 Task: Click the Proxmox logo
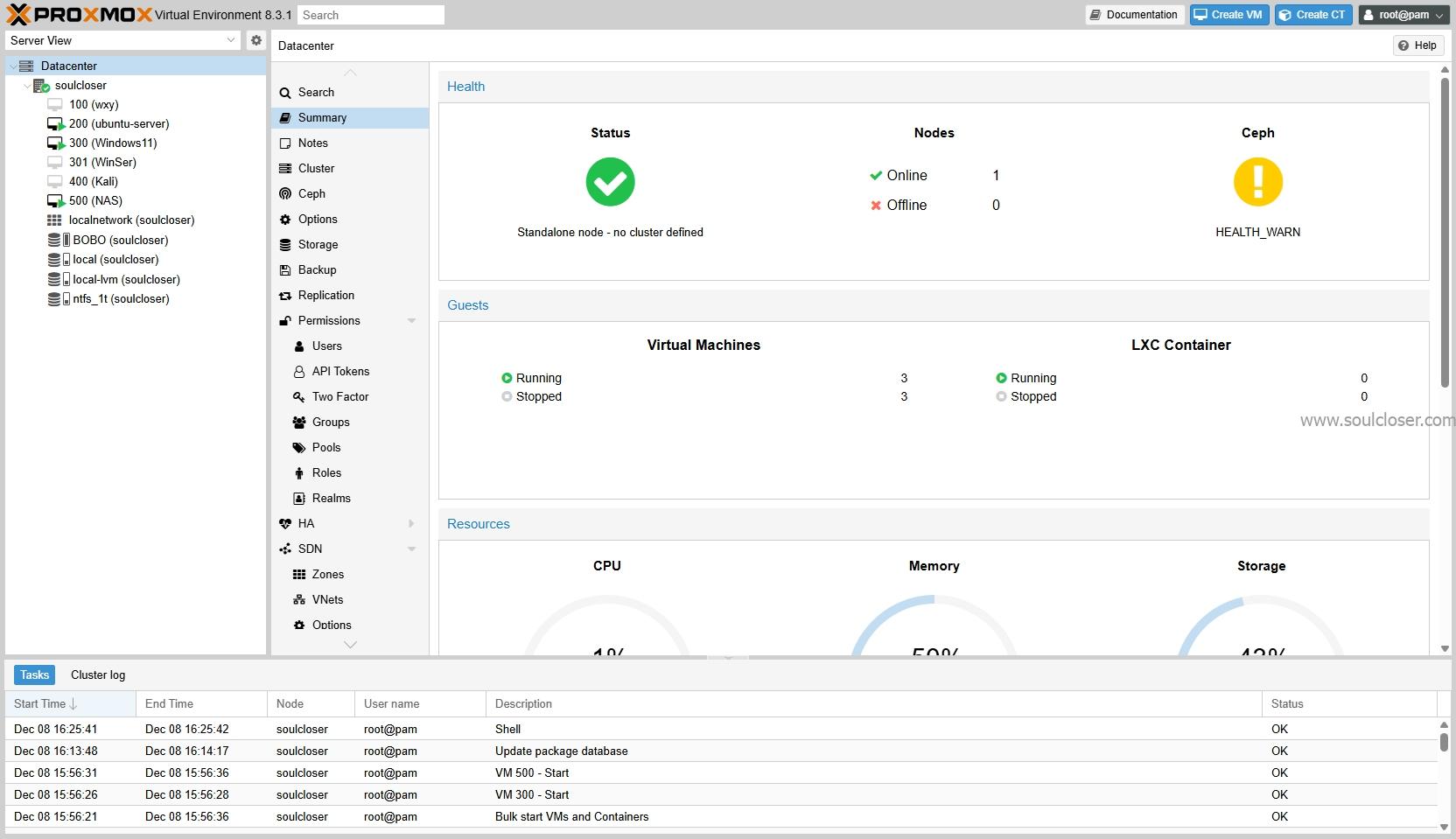pos(80,14)
